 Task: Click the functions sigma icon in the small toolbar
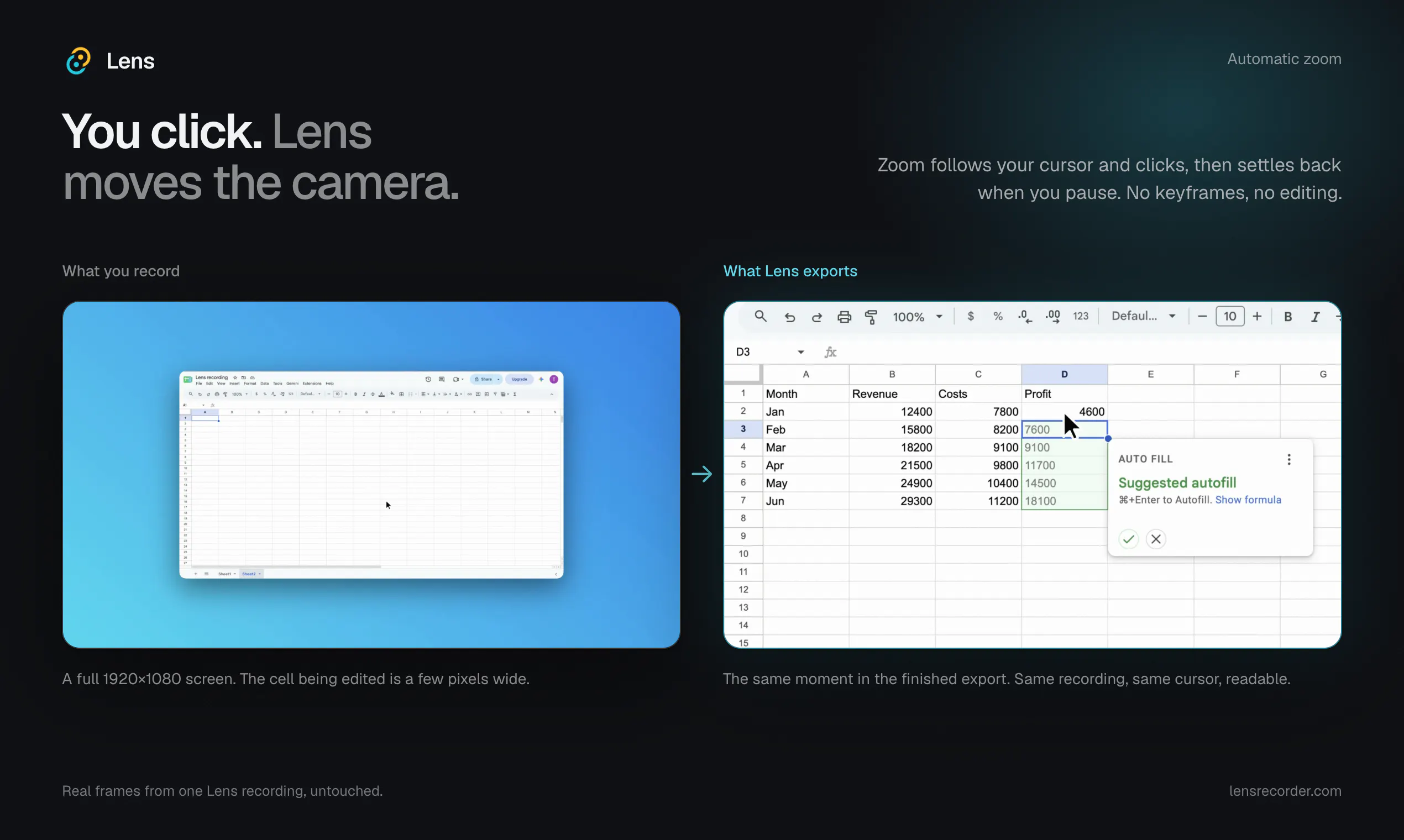[x=515, y=395]
